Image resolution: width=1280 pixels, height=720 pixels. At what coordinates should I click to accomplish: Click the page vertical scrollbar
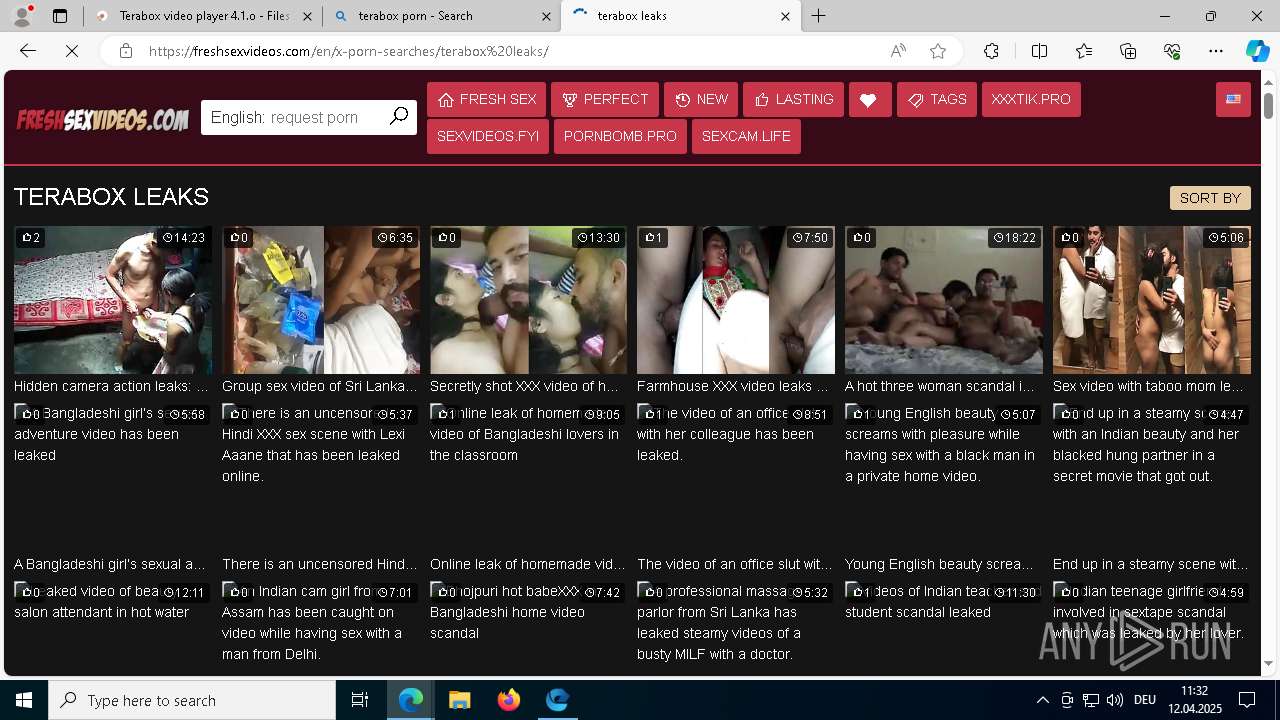(x=1268, y=104)
